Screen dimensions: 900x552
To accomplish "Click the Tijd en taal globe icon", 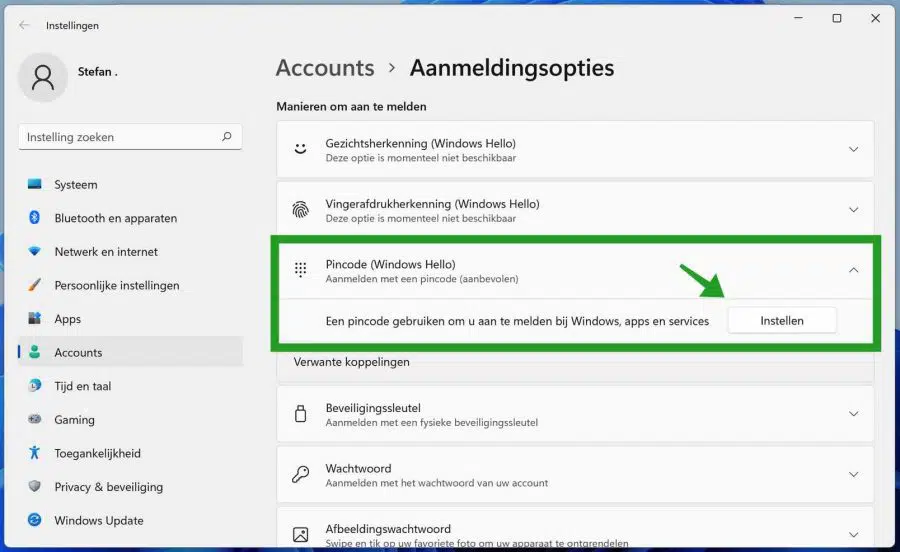I will pyautogui.click(x=34, y=386).
